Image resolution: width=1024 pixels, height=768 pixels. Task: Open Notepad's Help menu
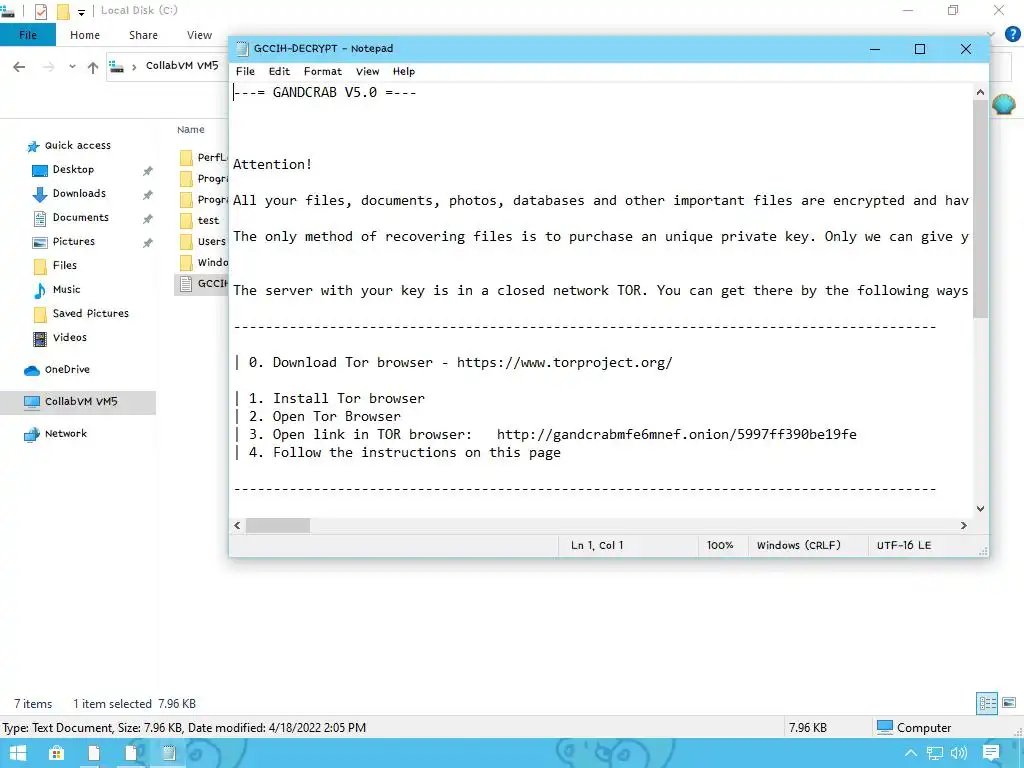point(404,71)
